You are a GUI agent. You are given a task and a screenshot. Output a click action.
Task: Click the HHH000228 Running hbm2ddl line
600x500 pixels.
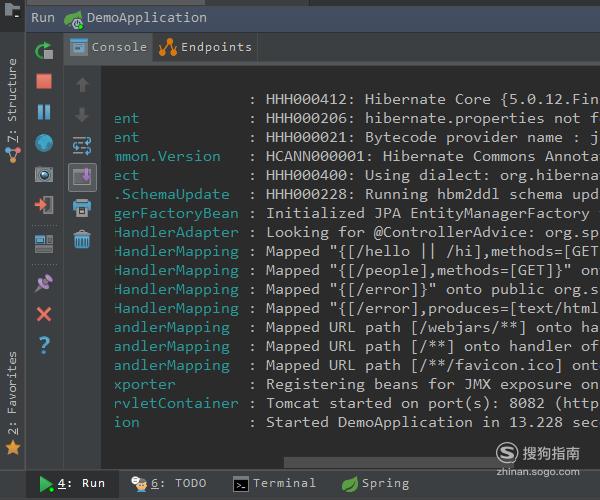point(357,194)
